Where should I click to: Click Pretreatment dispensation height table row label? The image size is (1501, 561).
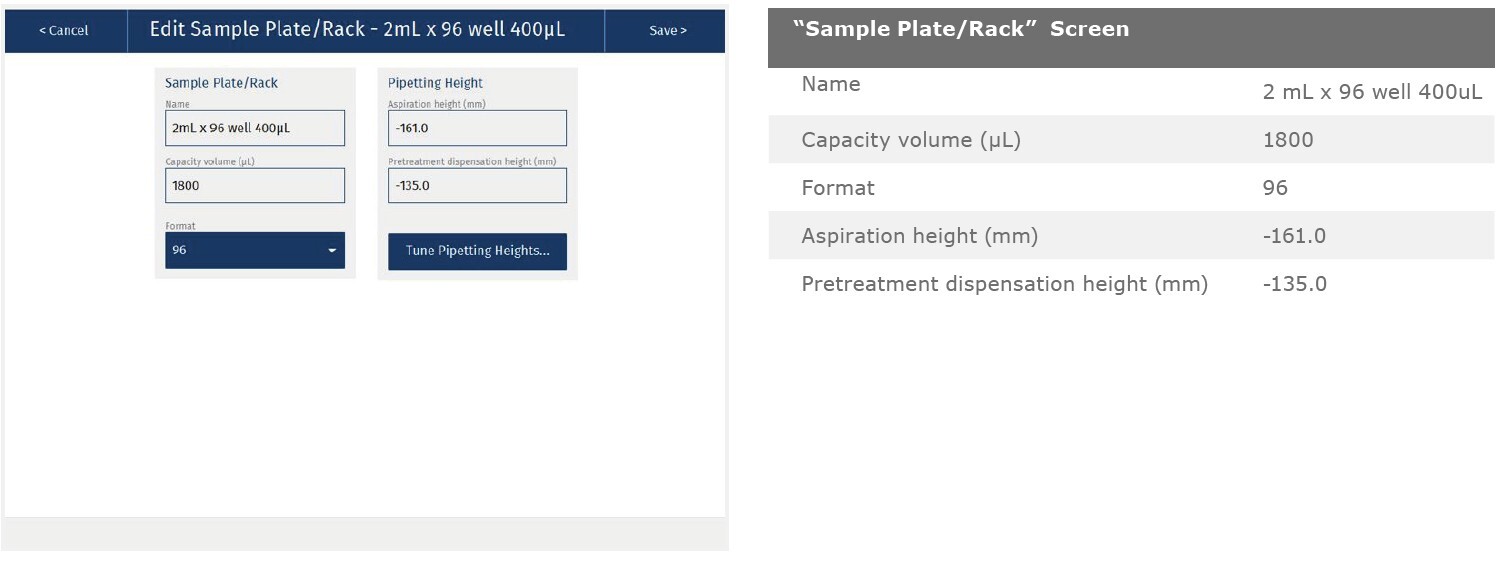1004,284
